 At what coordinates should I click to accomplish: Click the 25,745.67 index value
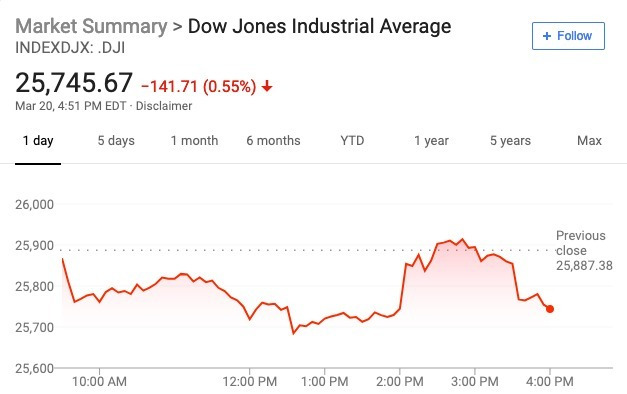(74, 83)
